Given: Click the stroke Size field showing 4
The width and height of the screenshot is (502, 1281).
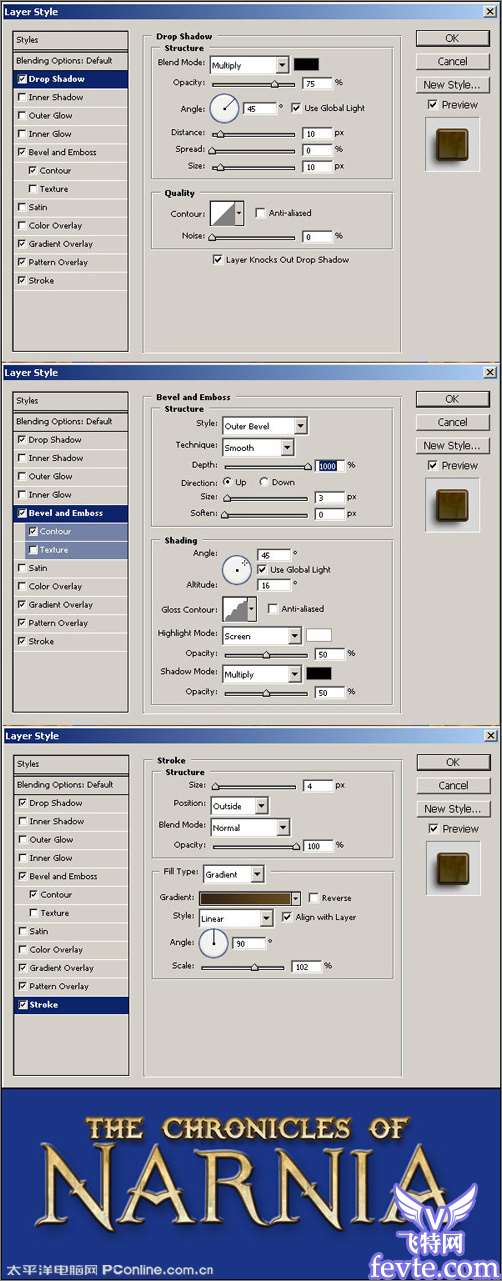Looking at the screenshot, I should [x=317, y=786].
